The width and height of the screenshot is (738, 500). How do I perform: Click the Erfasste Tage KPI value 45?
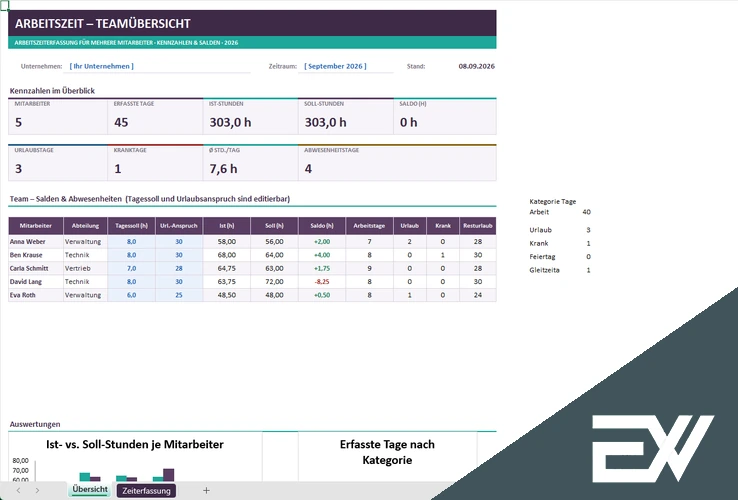[x=121, y=122]
